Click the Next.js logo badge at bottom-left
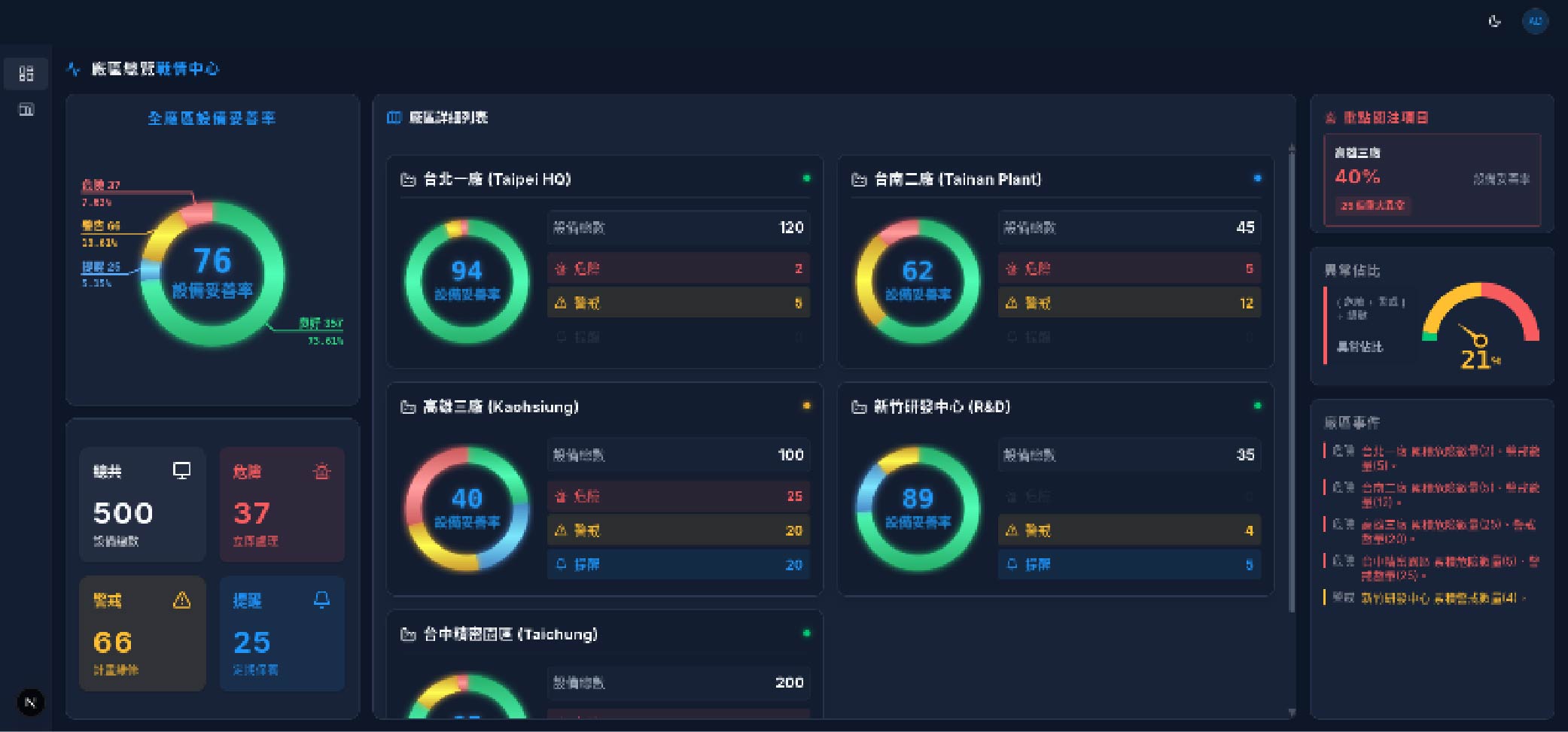The height and width of the screenshot is (732, 1568). click(30, 702)
